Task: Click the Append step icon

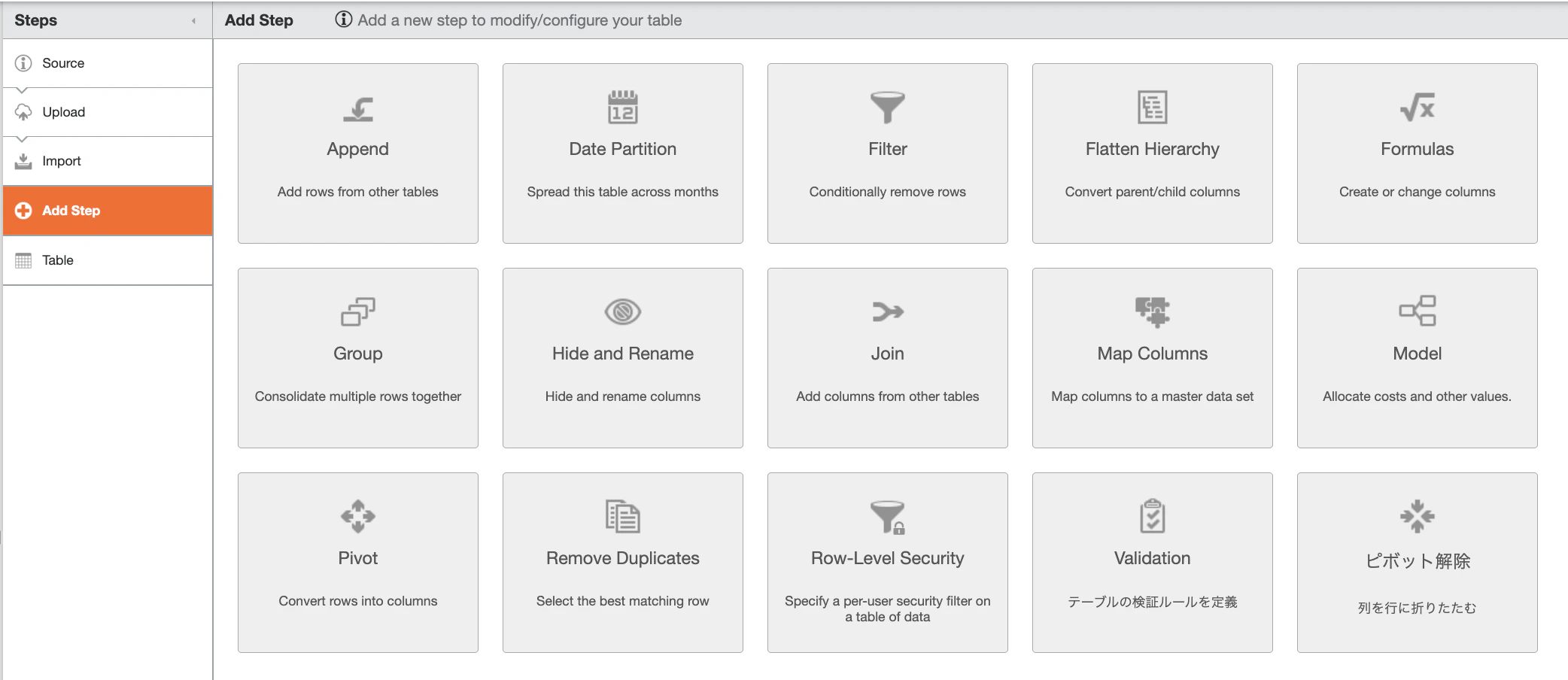Action: pyautogui.click(x=358, y=108)
